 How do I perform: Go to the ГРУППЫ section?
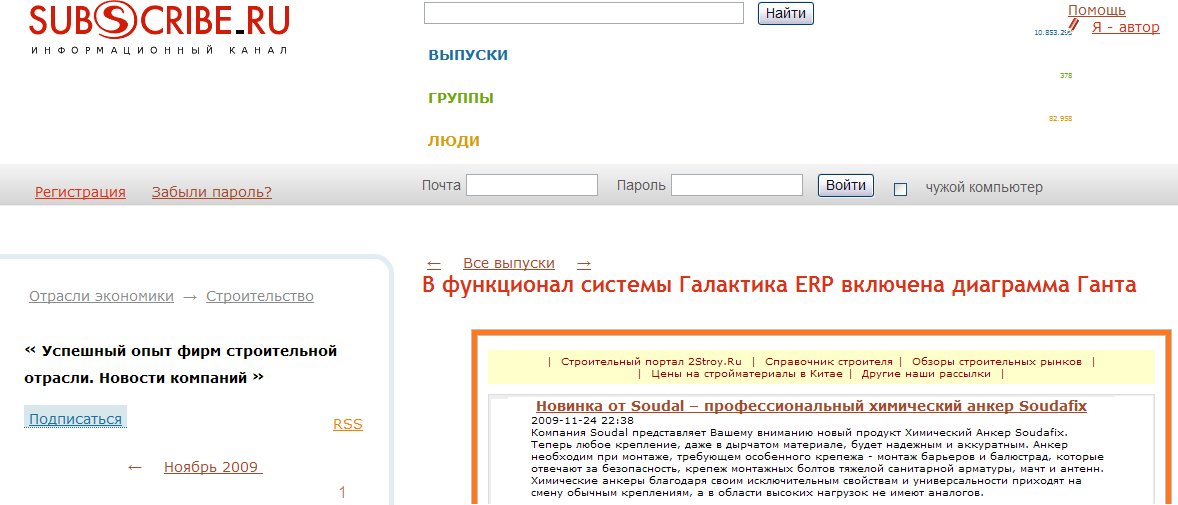461,98
